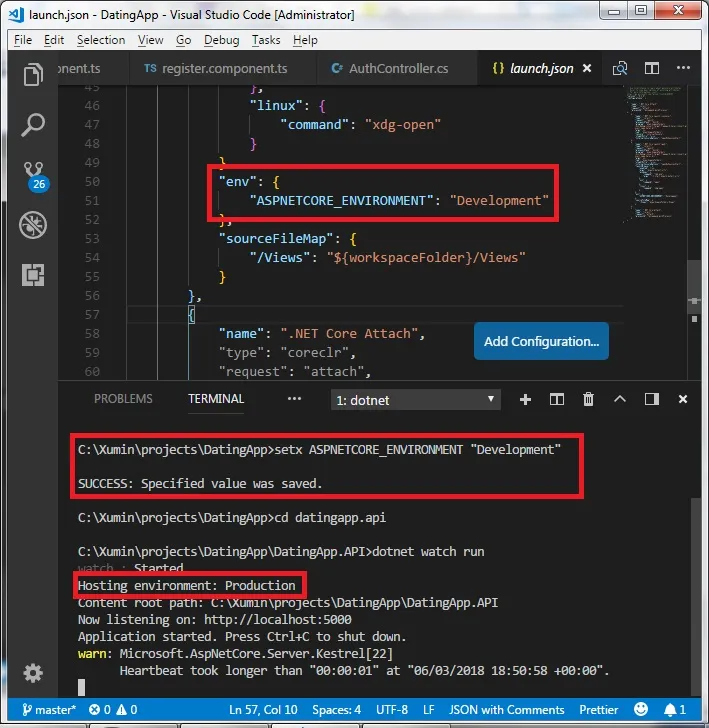Image resolution: width=709 pixels, height=728 pixels.
Task: Close the terminal panel
Action: pos(683,399)
